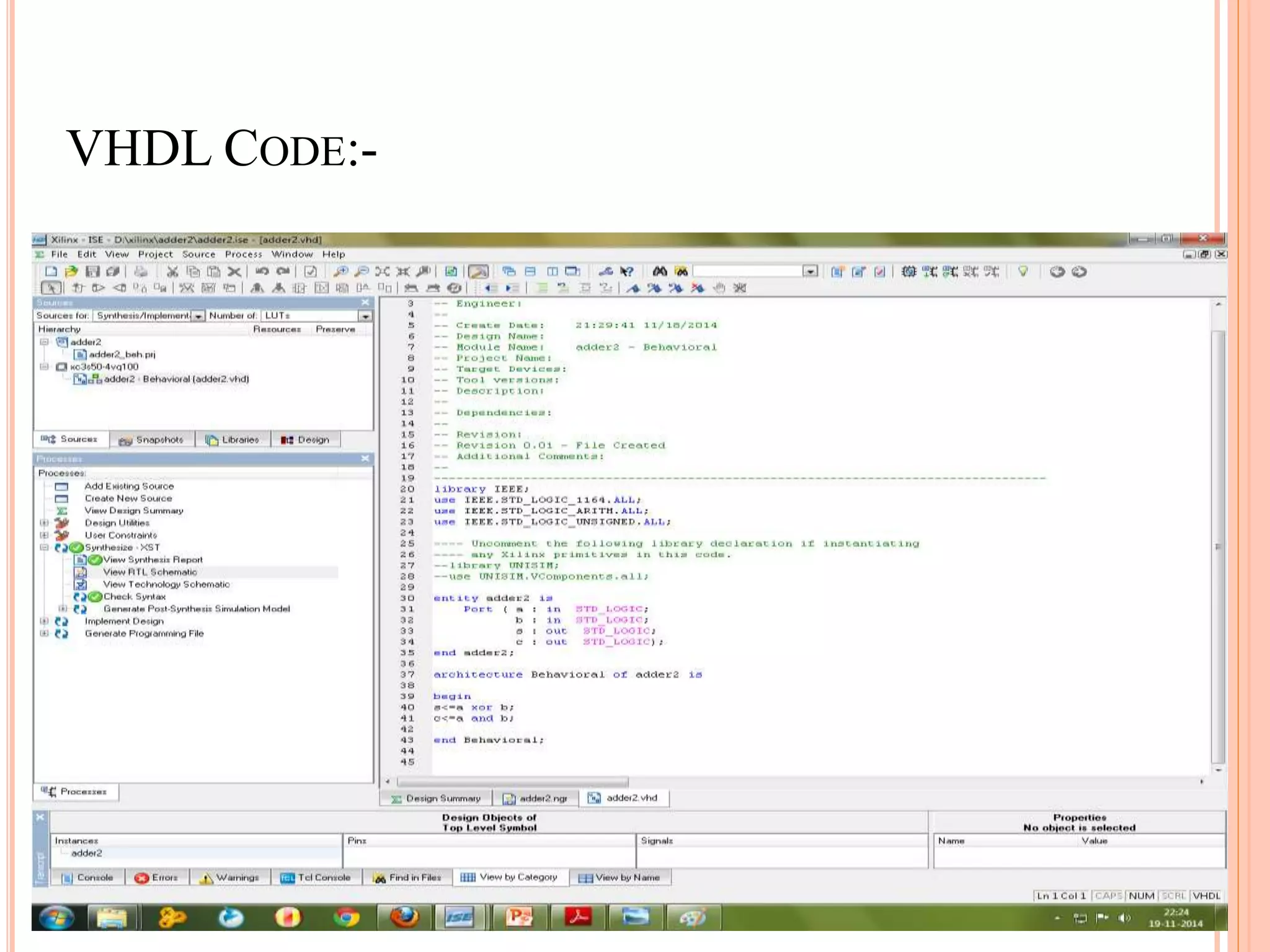The height and width of the screenshot is (952, 1270).
Task: Select adder2 in Instances list
Action: (86, 853)
